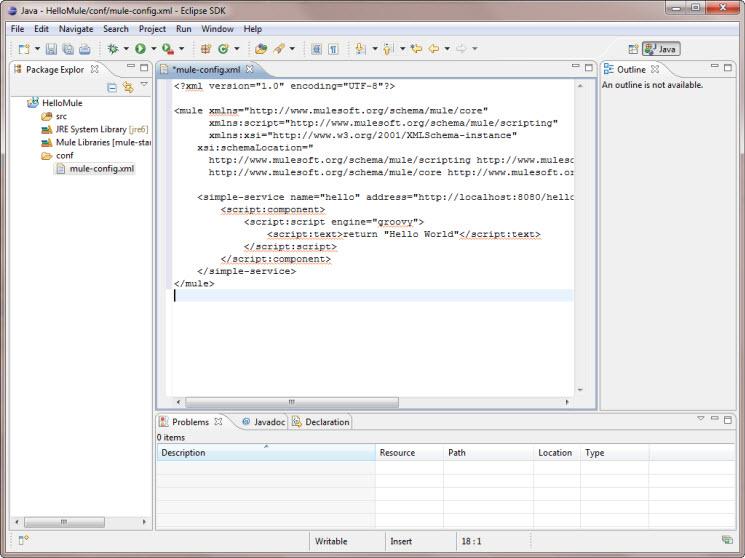
Task: Run the project with green play icon
Action: pos(140,48)
